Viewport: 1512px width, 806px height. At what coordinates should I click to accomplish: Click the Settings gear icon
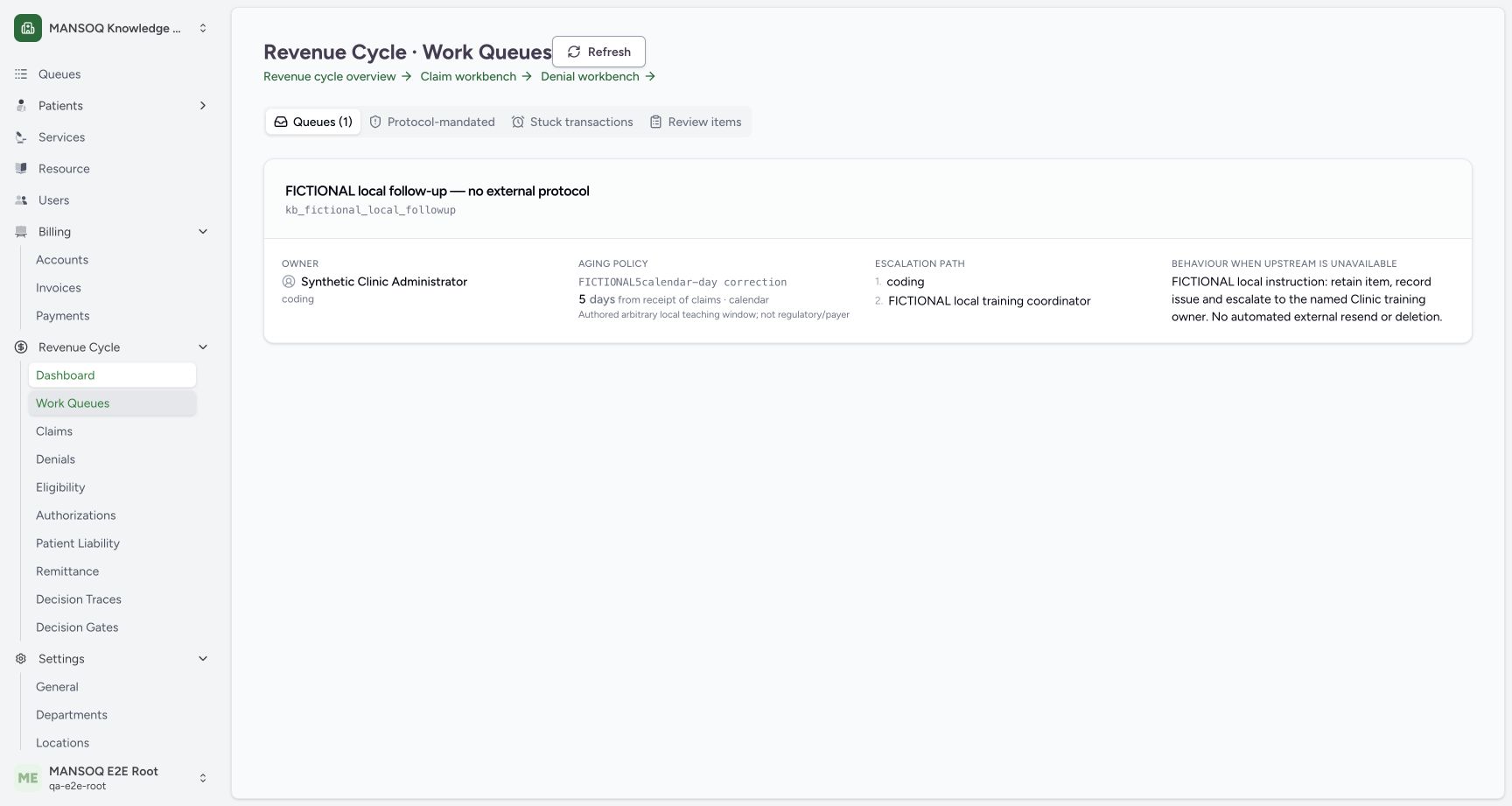pyautogui.click(x=21, y=659)
